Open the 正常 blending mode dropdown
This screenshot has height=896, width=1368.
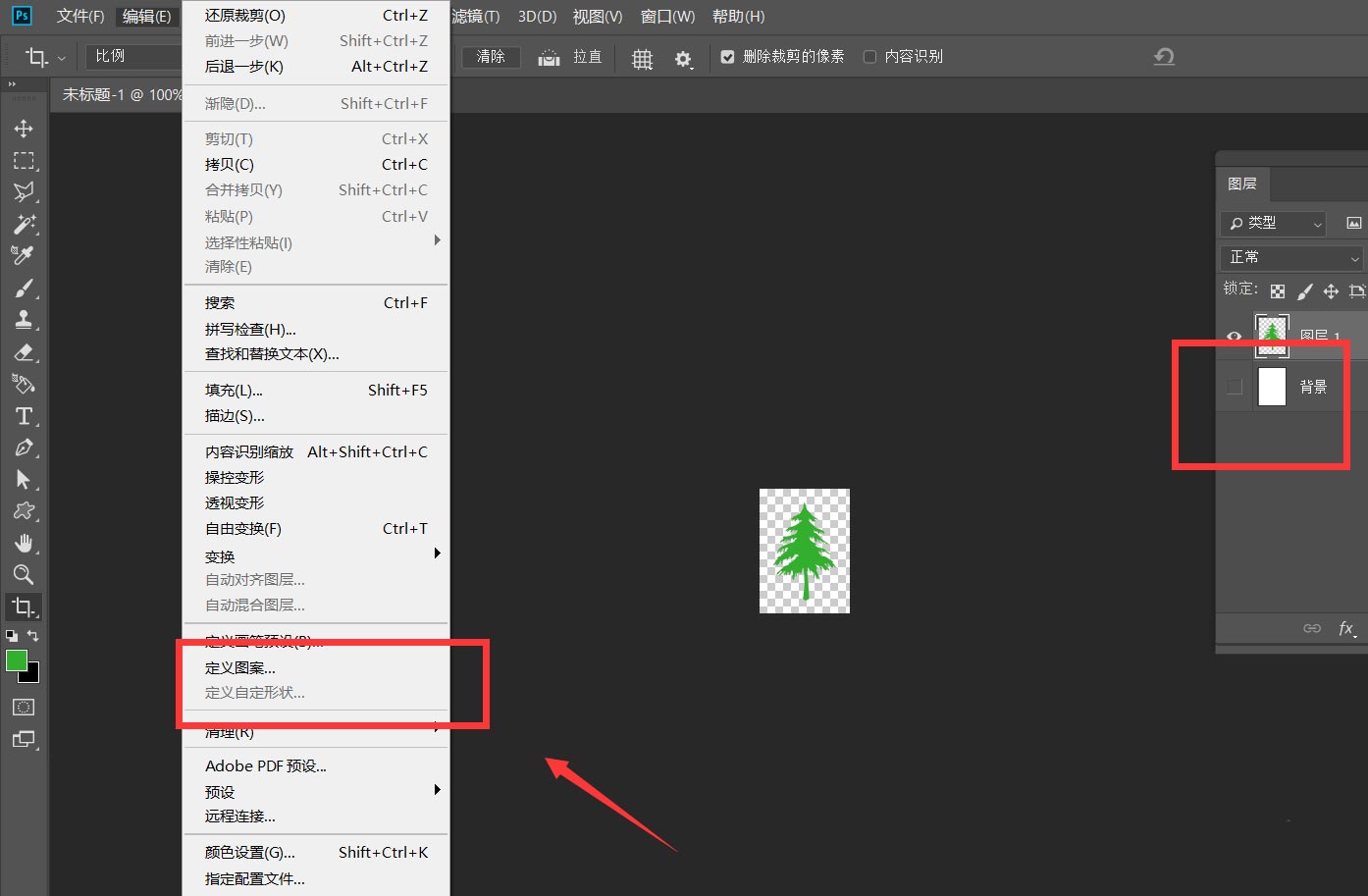click(x=1289, y=257)
